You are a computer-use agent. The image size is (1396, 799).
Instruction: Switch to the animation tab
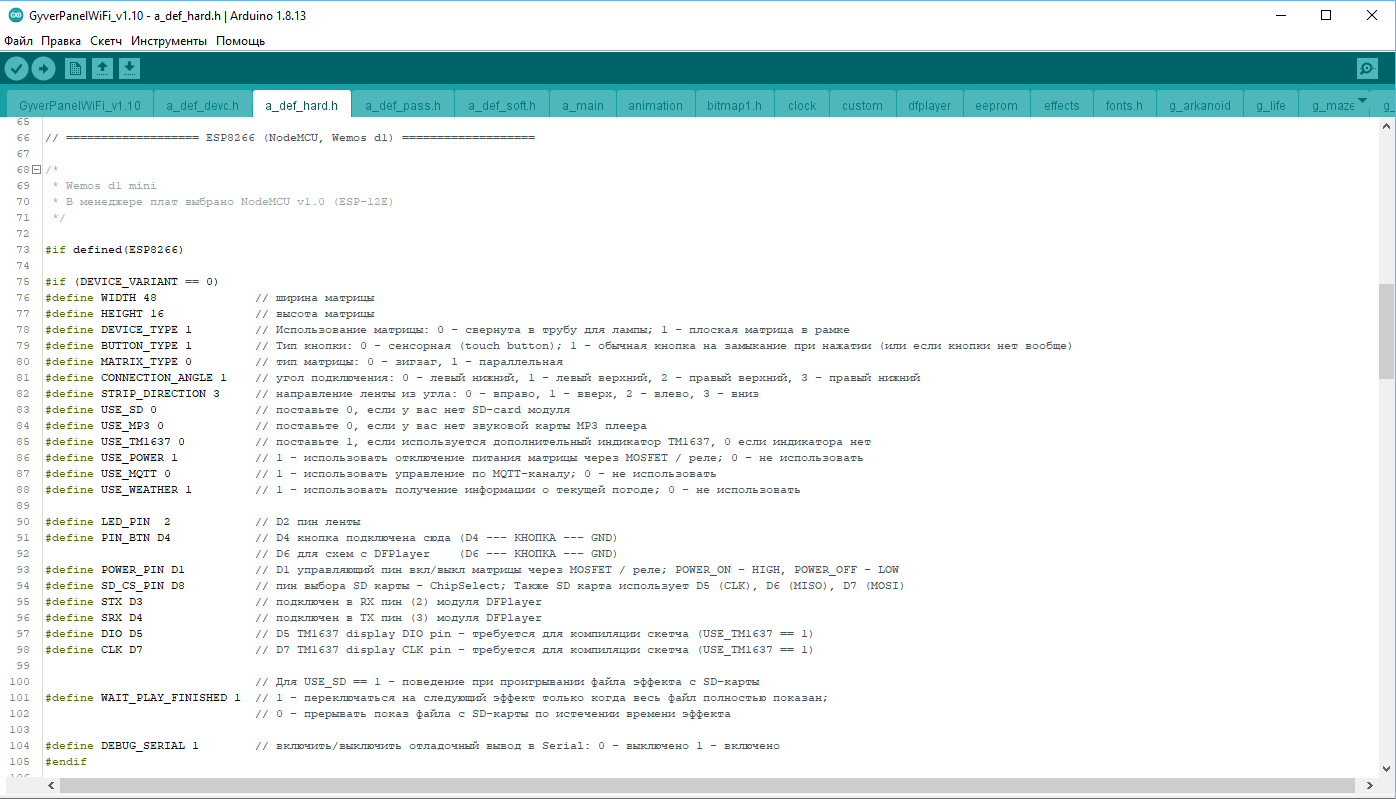(655, 105)
